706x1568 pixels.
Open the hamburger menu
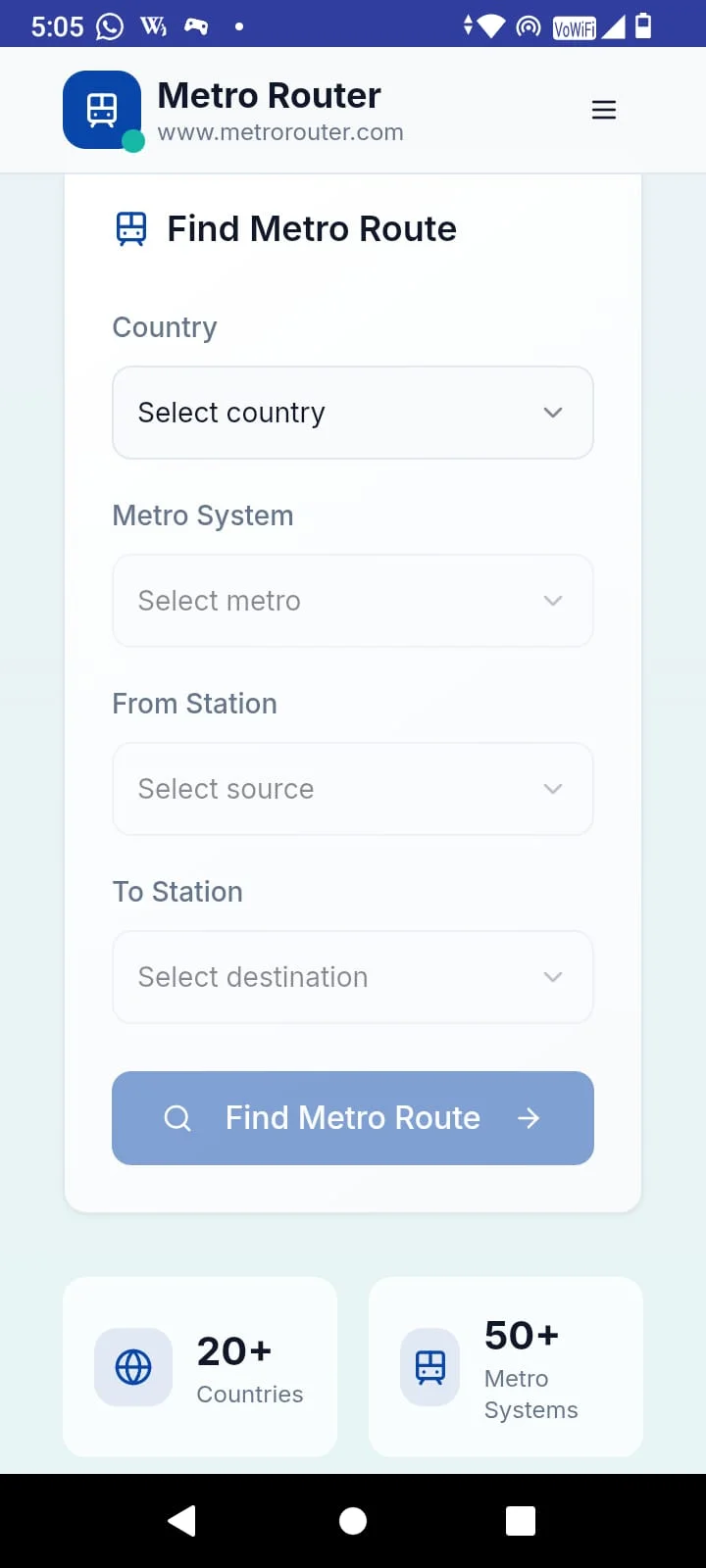point(604,110)
